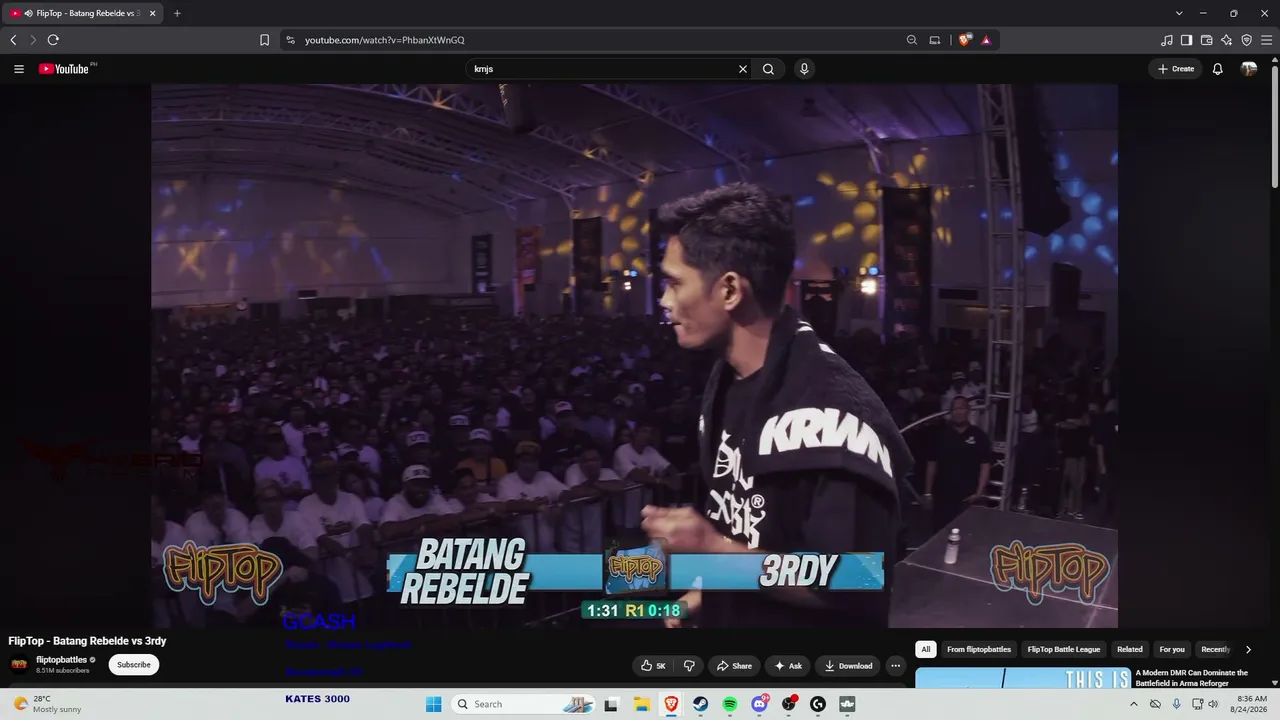Open site settings icon in address bar

coord(290,40)
